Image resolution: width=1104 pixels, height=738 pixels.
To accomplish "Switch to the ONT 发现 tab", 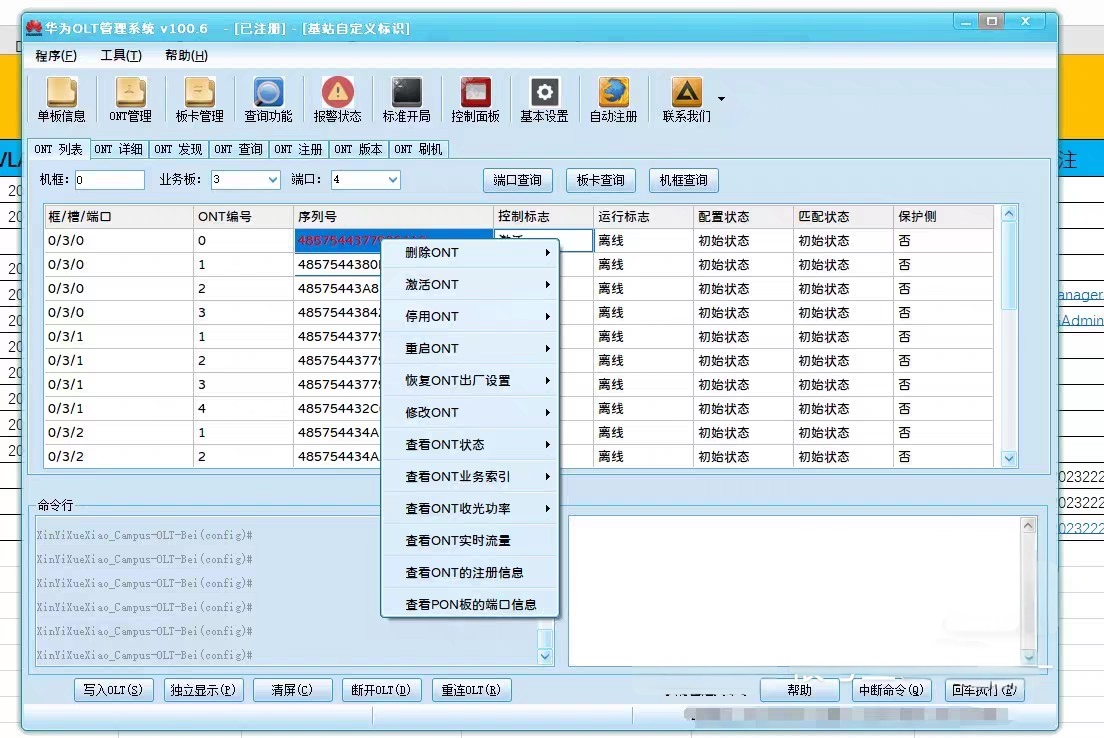I will coord(177,149).
